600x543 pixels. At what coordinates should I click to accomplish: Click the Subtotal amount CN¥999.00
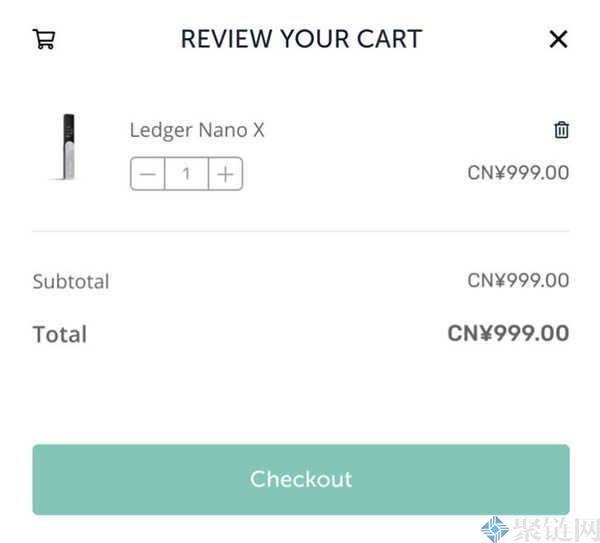coord(518,280)
